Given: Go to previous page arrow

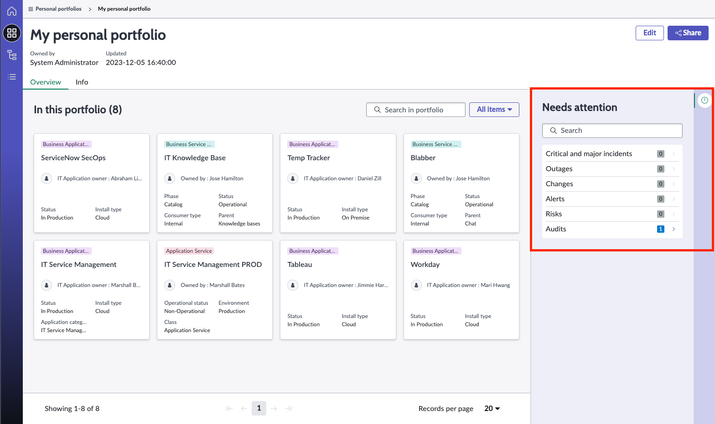Looking at the screenshot, I should pyautogui.click(x=244, y=408).
